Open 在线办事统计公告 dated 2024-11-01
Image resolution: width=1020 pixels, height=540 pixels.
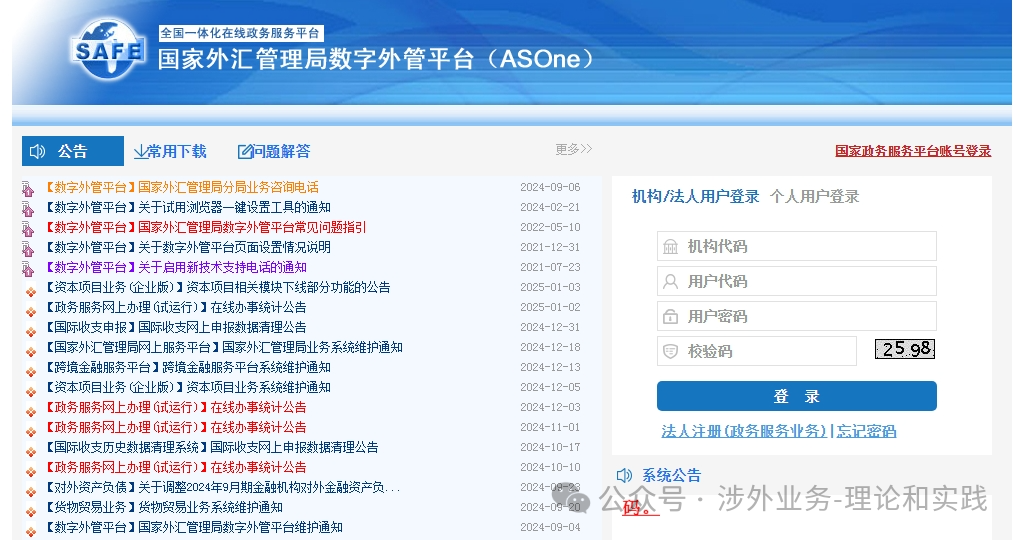pyautogui.click(x=175, y=427)
